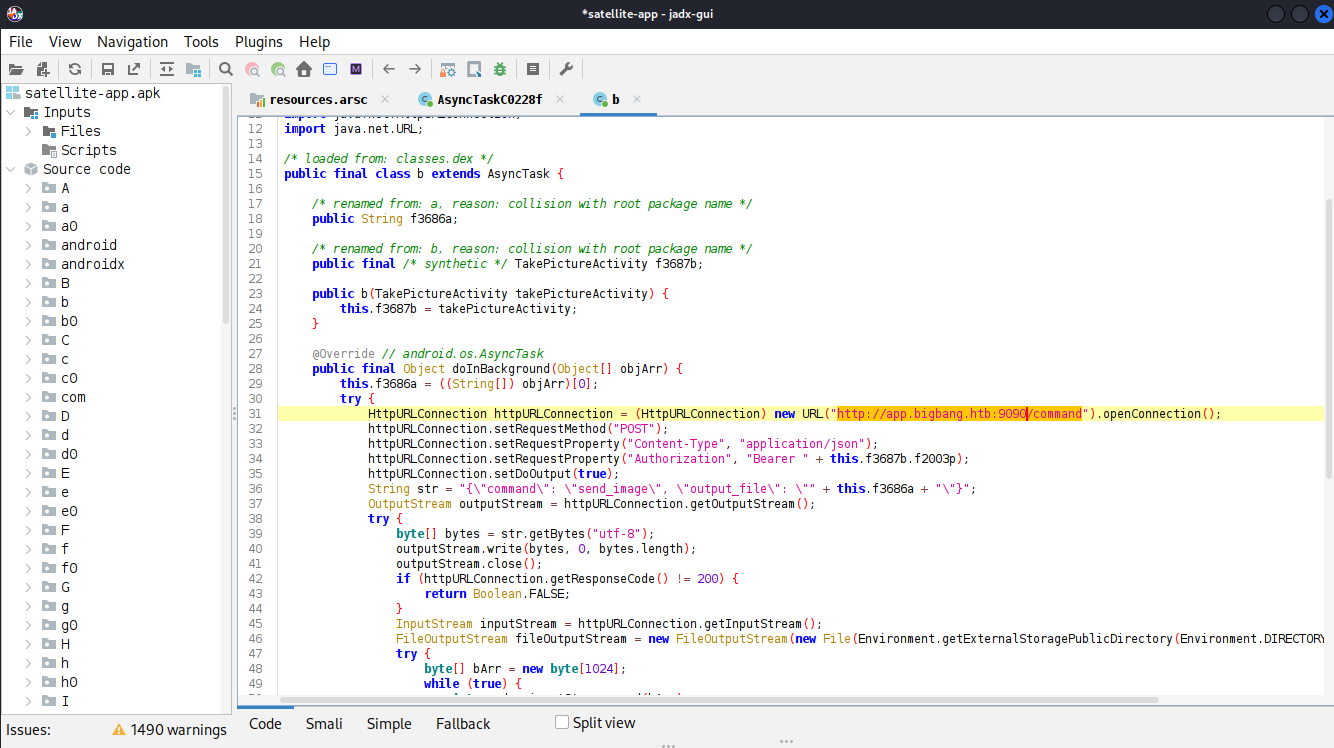The height and width of the screenshot is (748, 1334).
Task: Click the pink Class search icon
Action: 252,69
